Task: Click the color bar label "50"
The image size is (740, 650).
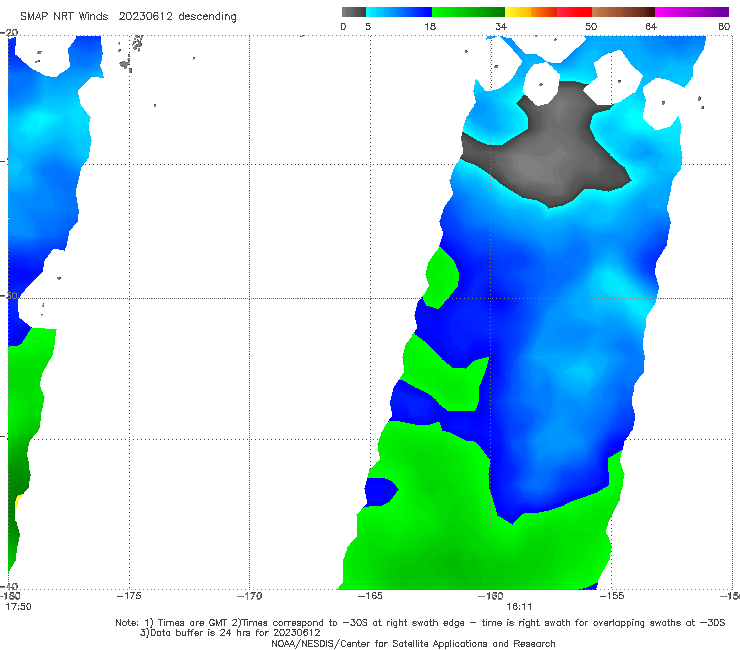Action: (591, 26)
